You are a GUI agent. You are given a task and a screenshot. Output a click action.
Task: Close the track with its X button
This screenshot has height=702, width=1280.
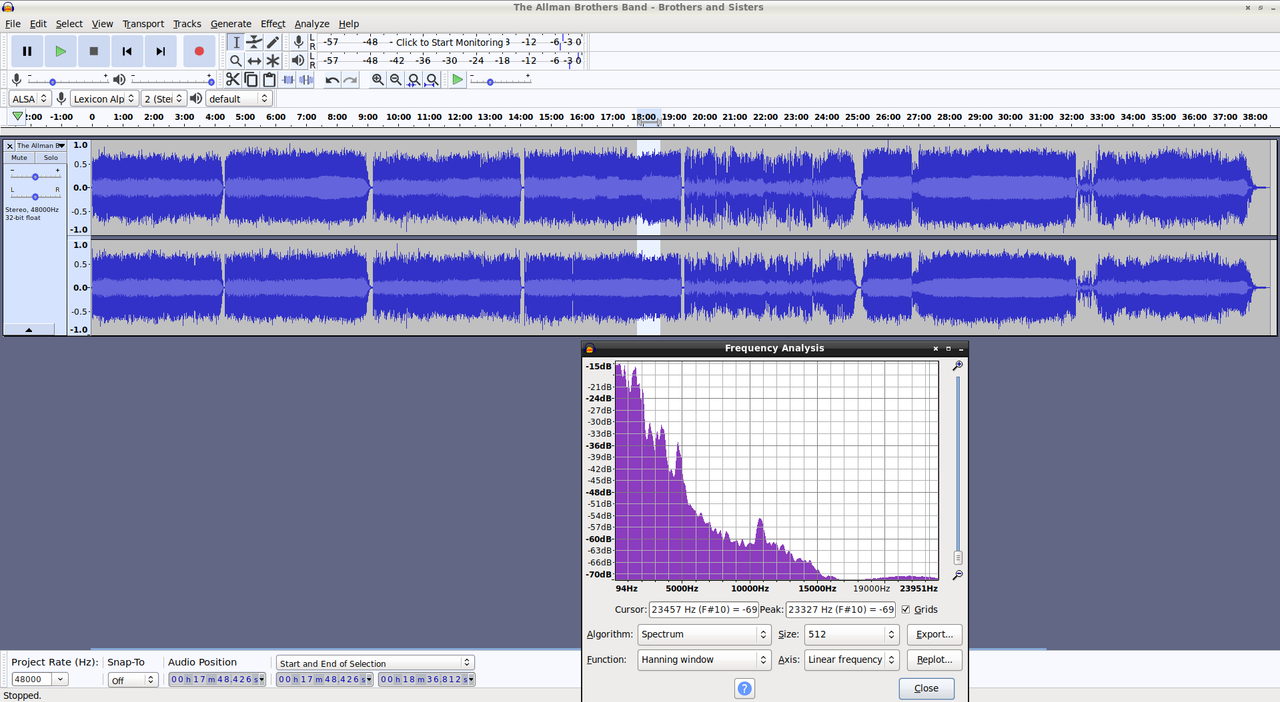(x=10, y=146)
